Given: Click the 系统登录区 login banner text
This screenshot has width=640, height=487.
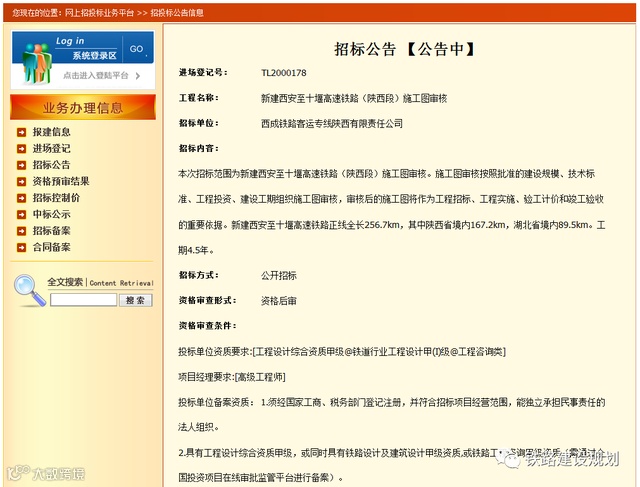Looking at the screenshot, I should coord(94,56).
